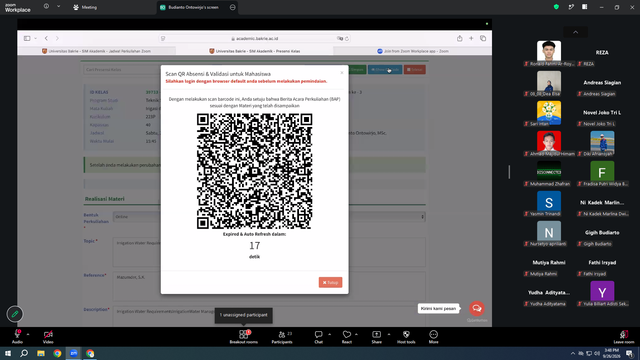
Task: Collapse participant gallery with the up chevron
Action: 576,32
